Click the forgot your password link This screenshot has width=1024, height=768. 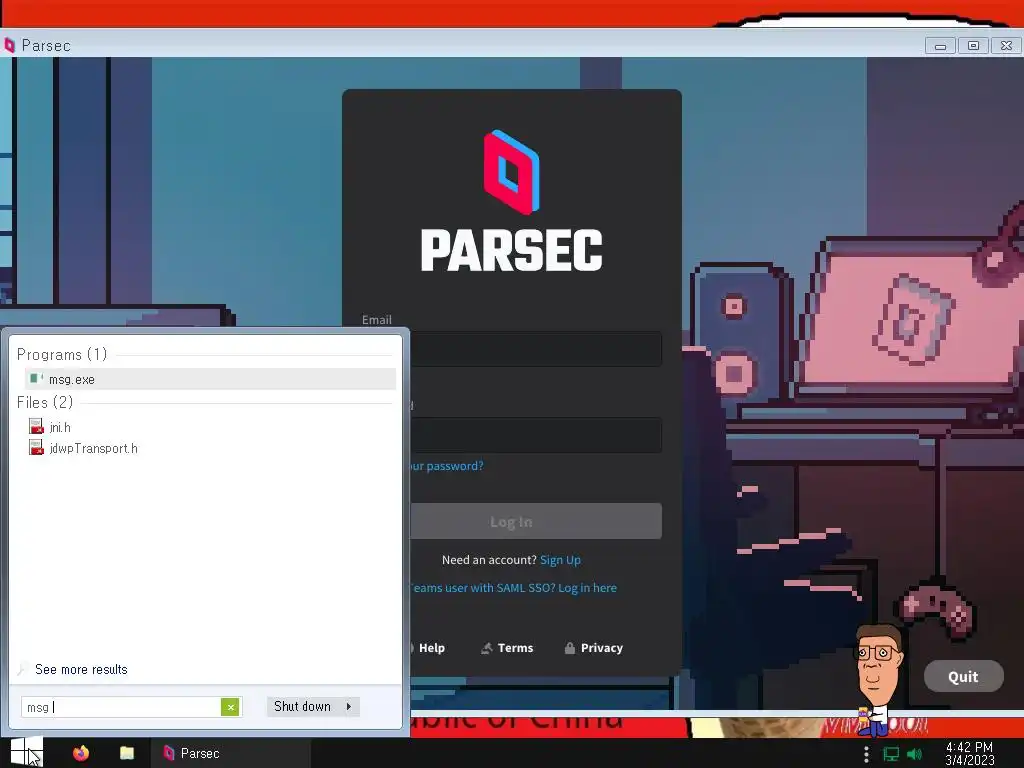click(x=447, y=466)
